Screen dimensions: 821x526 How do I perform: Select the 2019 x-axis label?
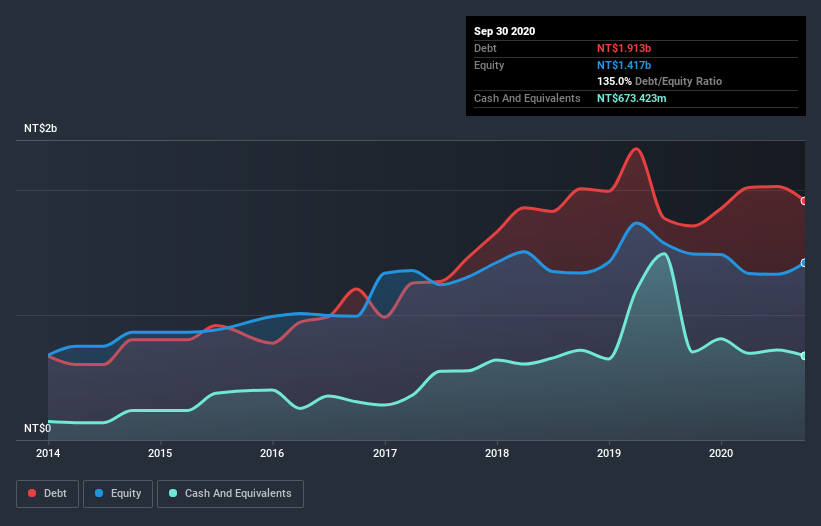[x=609, y=453]
